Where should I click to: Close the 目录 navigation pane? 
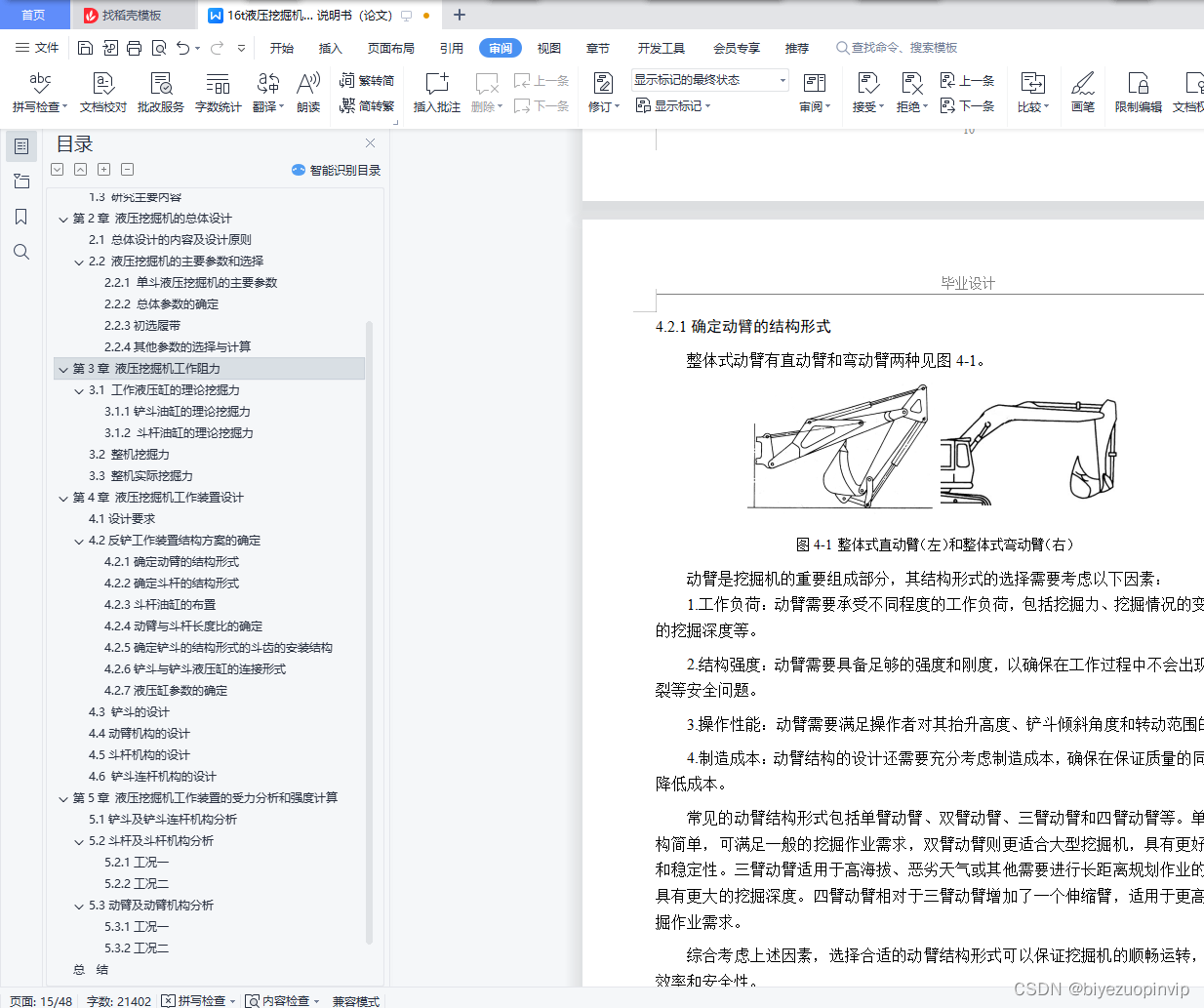point(370,143)
